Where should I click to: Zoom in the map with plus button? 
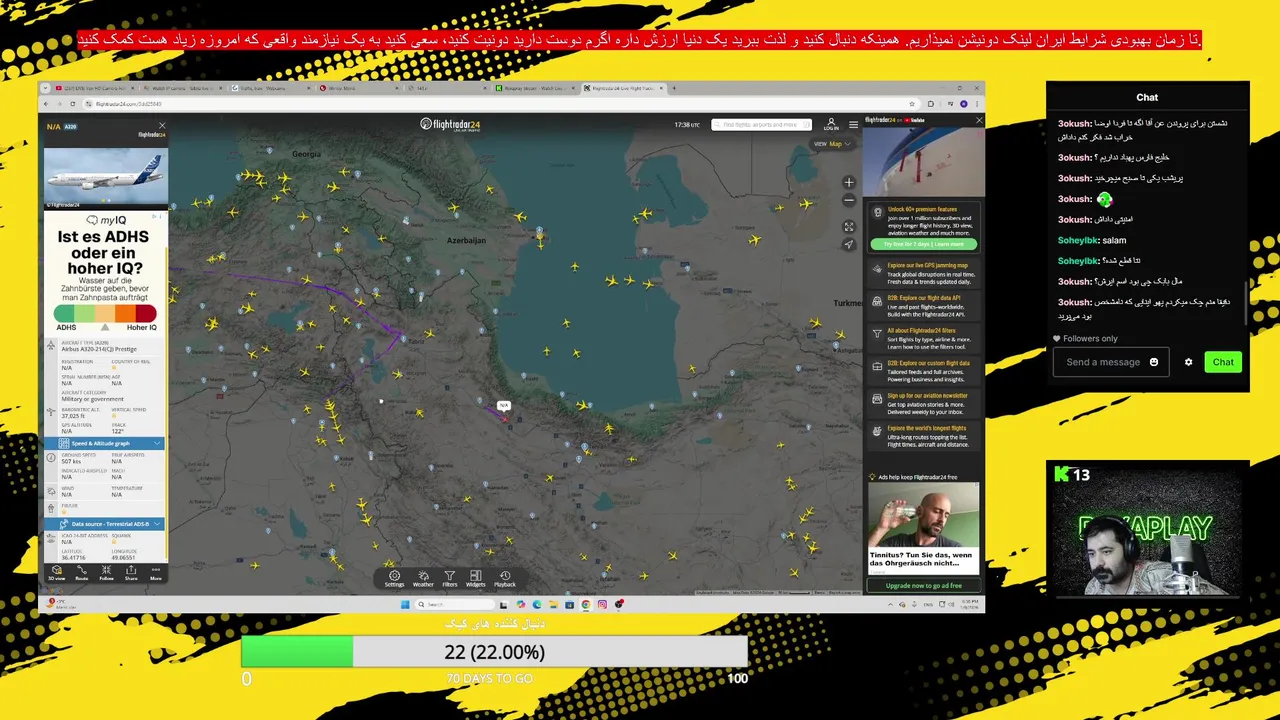pos(849,183)
